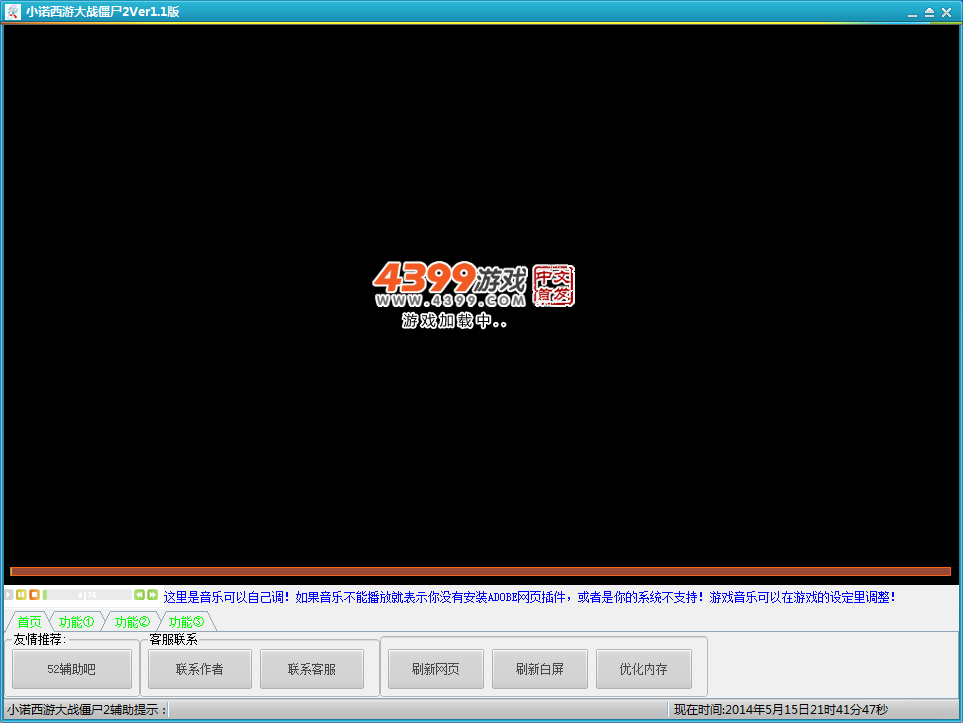Image resolution: width=963 pixels, height=723 pixels.
Task: Stop the music with orange stop icon
Action: point(34,595)
